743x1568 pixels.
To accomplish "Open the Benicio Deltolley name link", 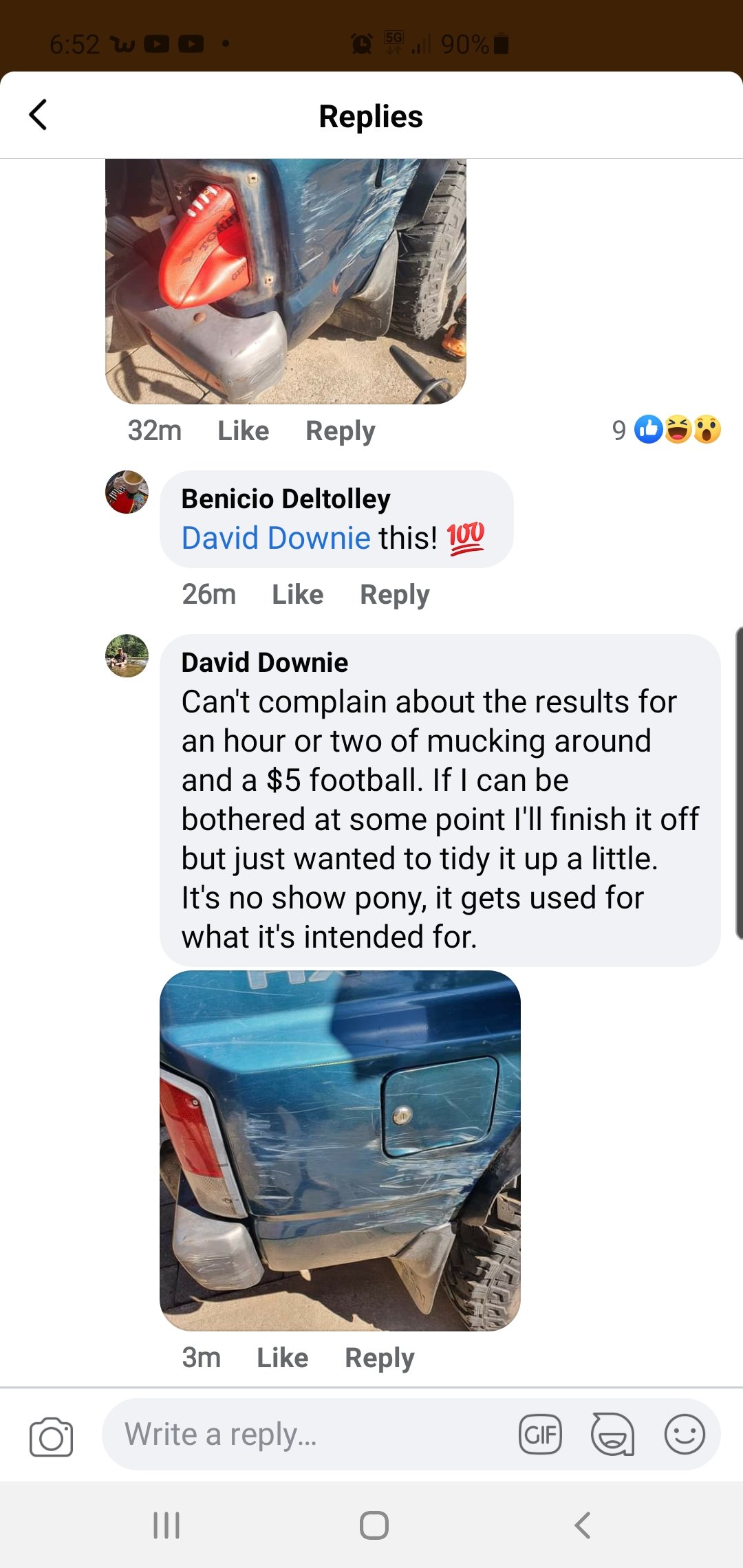I will [x=286, y=499].
